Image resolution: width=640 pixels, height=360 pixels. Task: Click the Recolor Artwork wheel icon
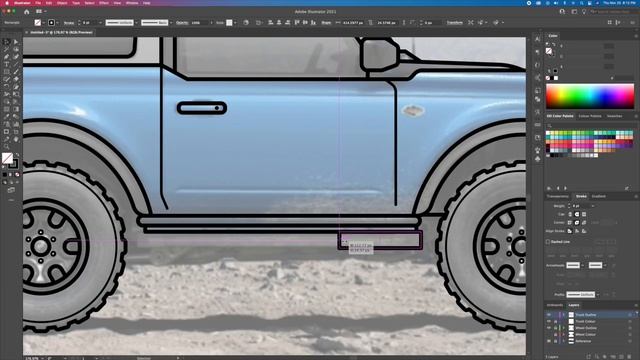click(x=246, y=22)
